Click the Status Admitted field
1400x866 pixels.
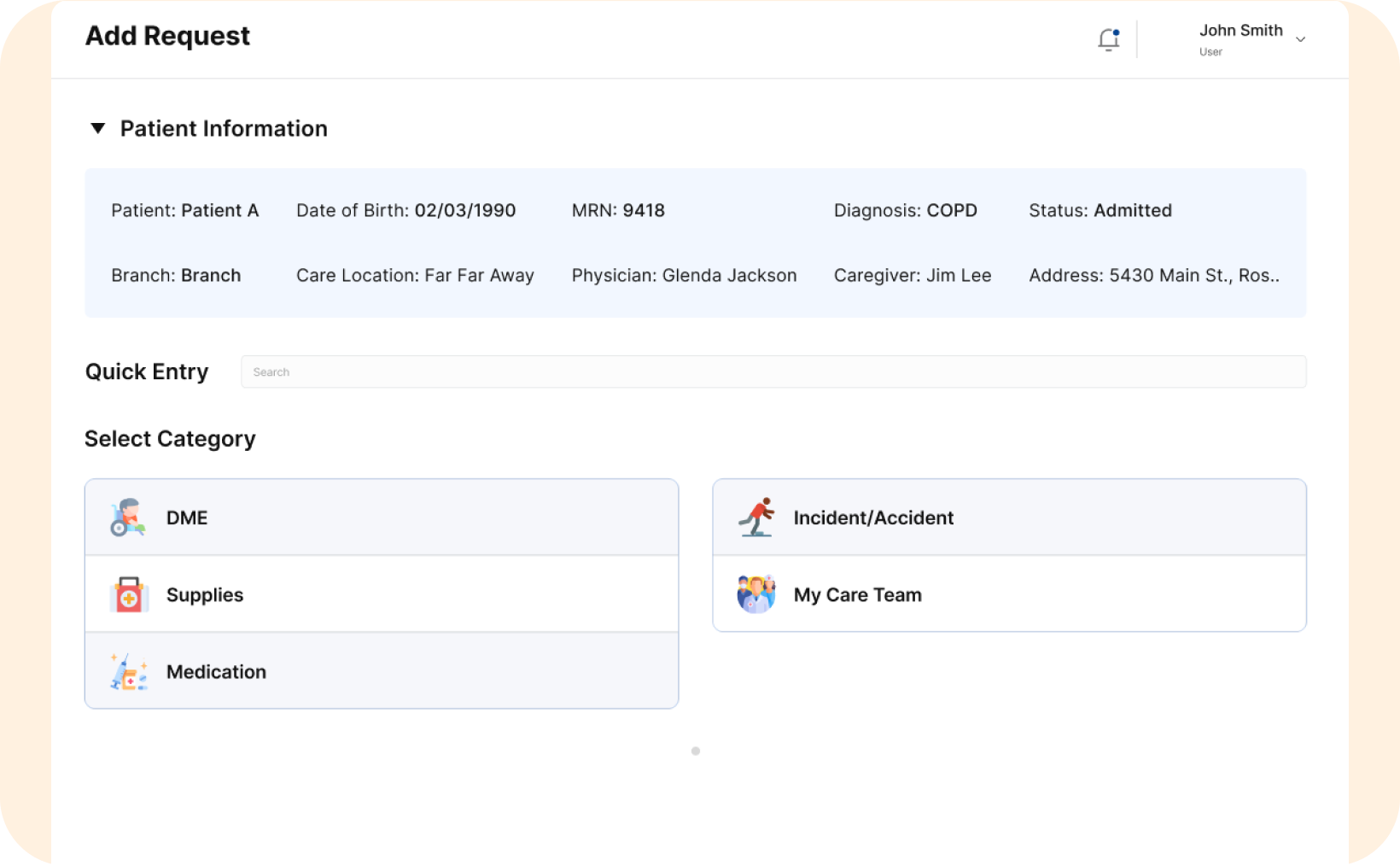click(1100, 210)
